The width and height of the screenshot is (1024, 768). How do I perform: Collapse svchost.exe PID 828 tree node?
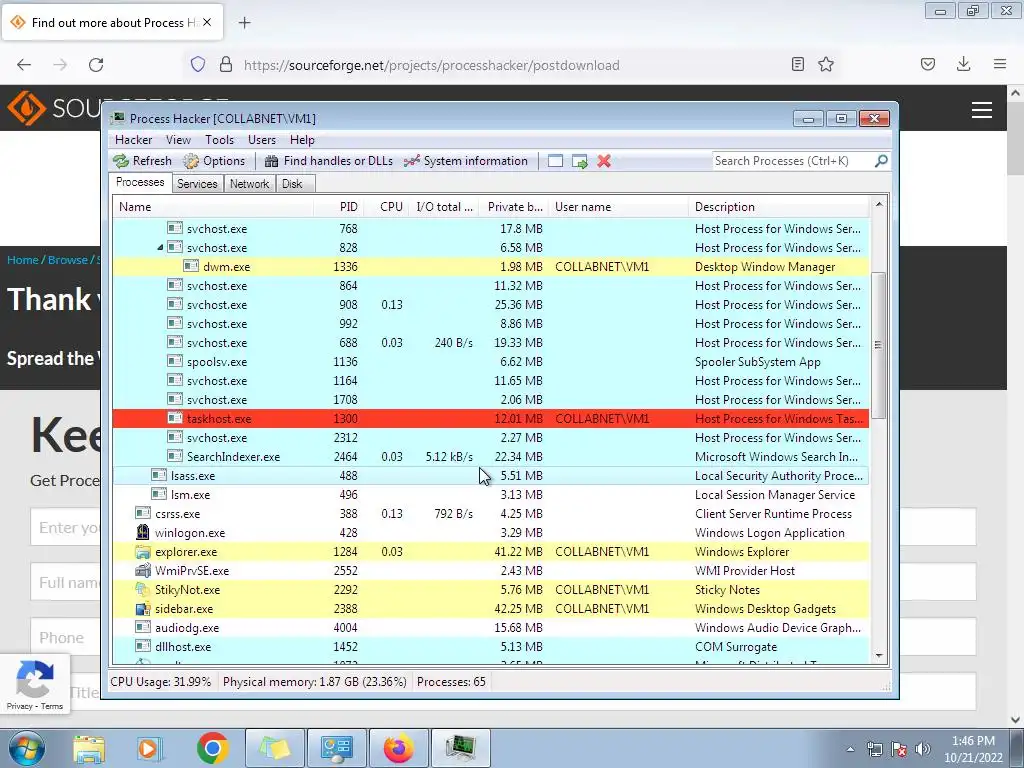[160, 248]
